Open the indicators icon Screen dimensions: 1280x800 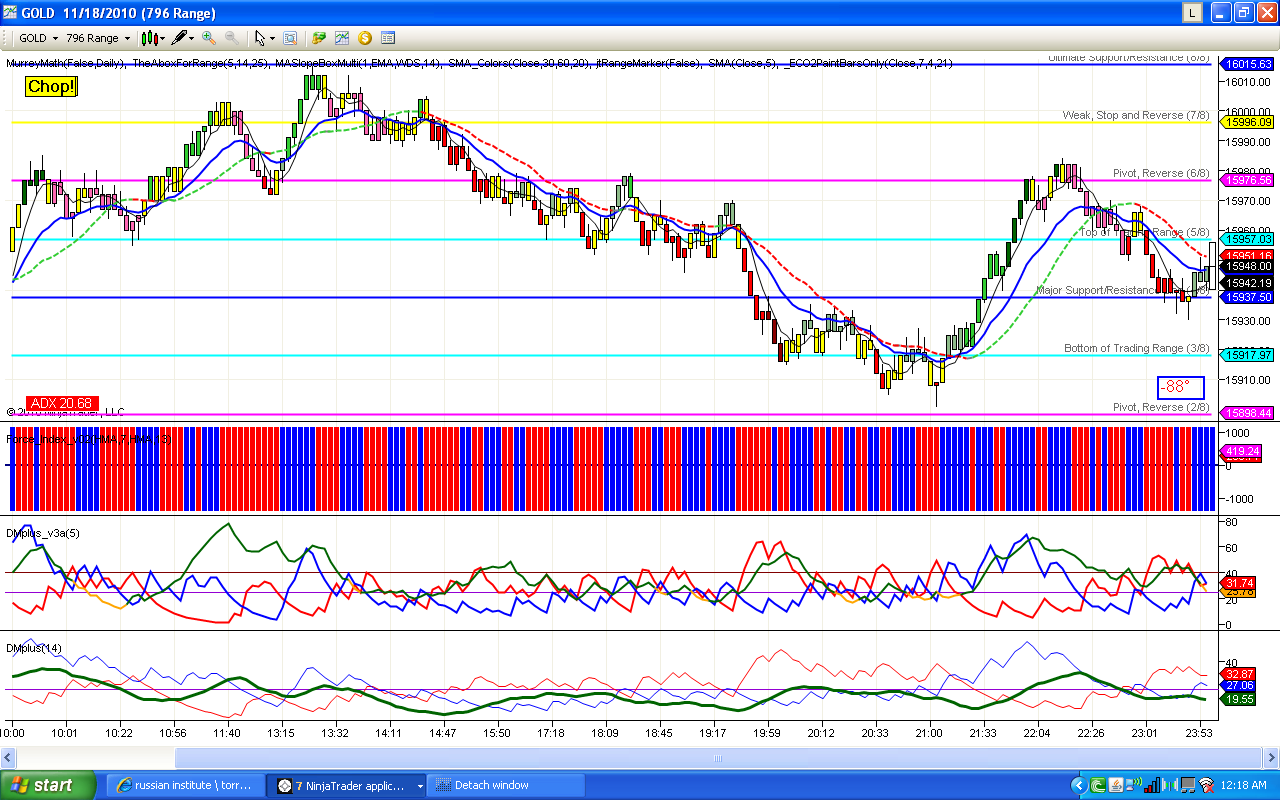click(342, 38)
